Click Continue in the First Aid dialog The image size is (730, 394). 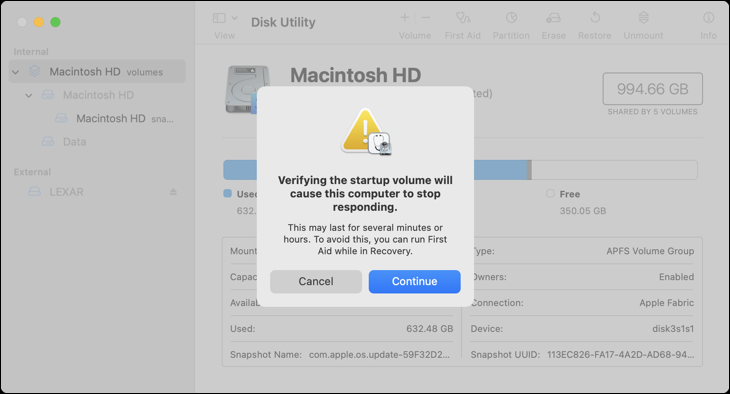(x=414, y=281)
